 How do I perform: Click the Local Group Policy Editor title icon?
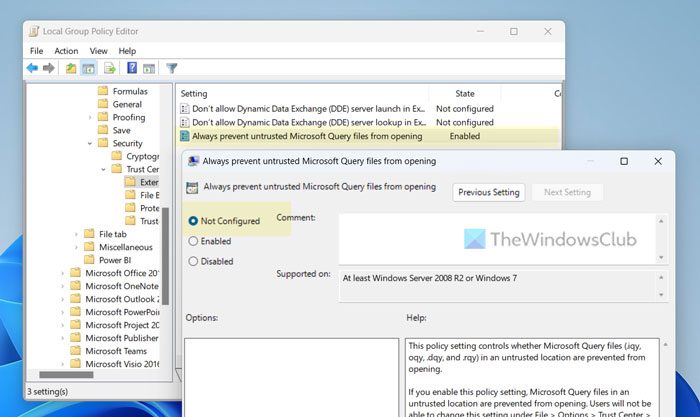tap(34, 32)
